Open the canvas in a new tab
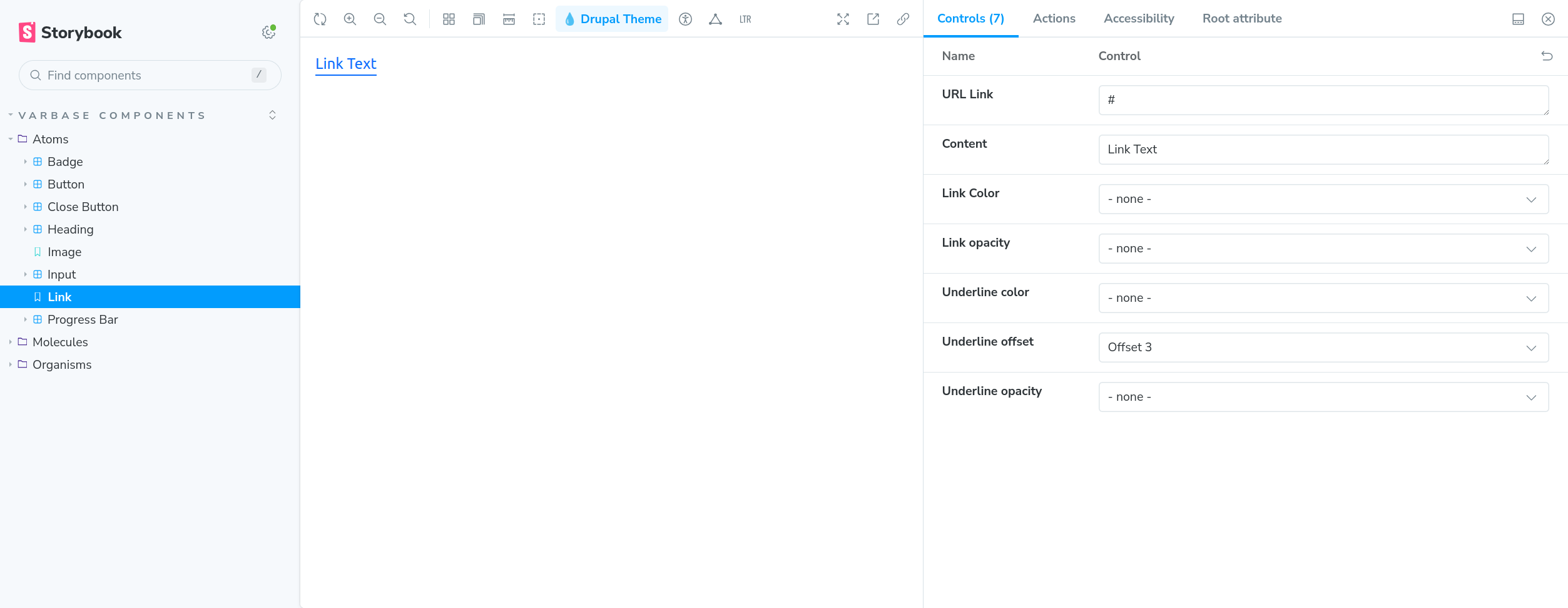The width and height of the screenshot is (1568, 608). [x=873, y=19]
